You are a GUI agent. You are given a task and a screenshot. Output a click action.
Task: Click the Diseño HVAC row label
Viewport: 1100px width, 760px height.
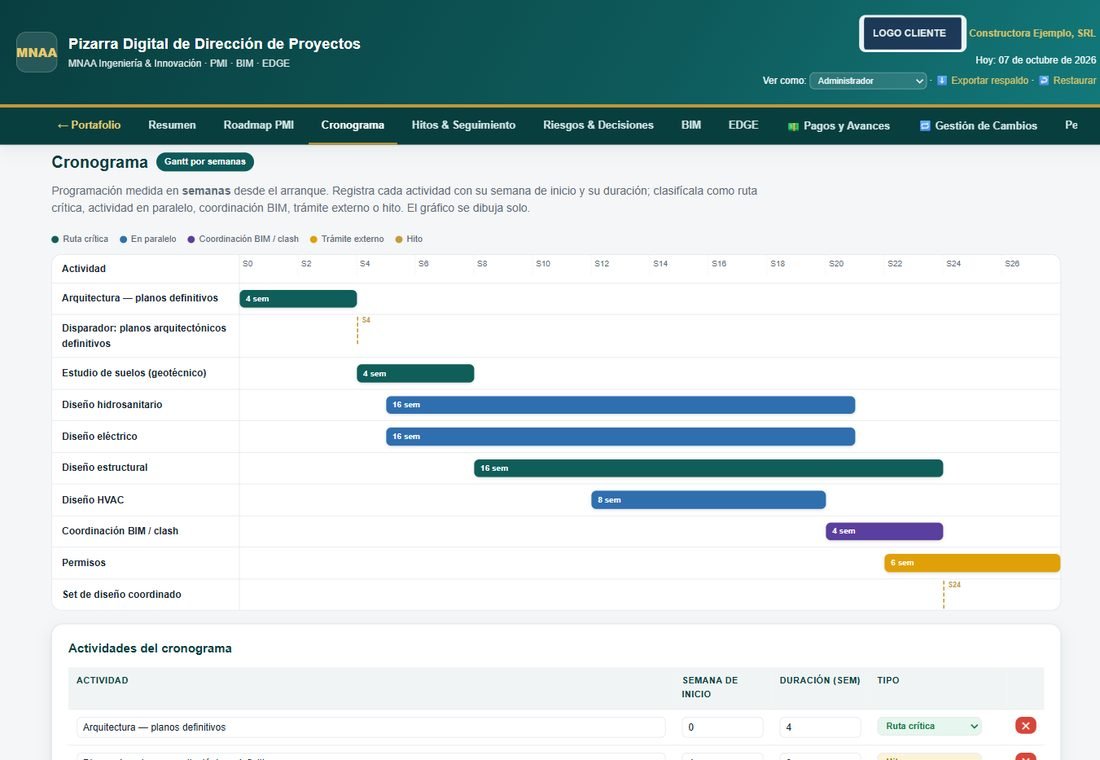(93, 500)
